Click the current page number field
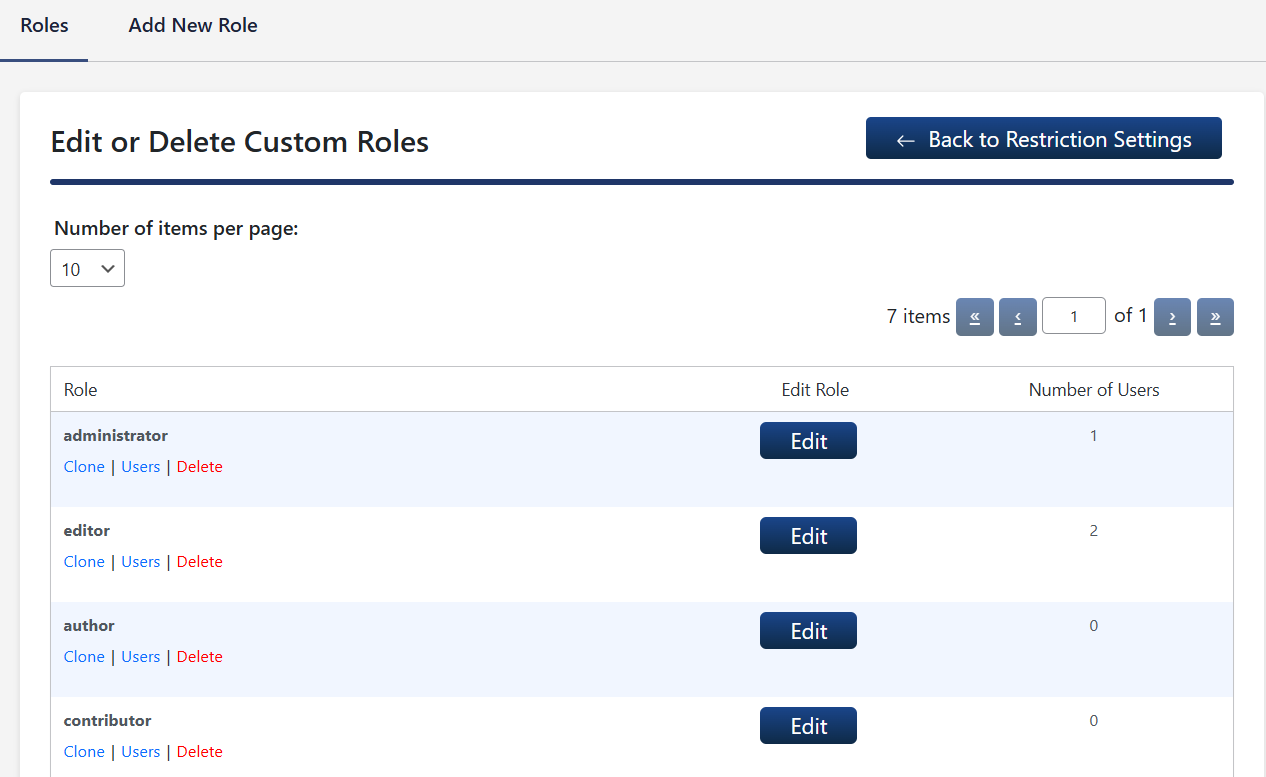Image resolution: width=1266 pixels, height=777 pixels. (1073, 317)
